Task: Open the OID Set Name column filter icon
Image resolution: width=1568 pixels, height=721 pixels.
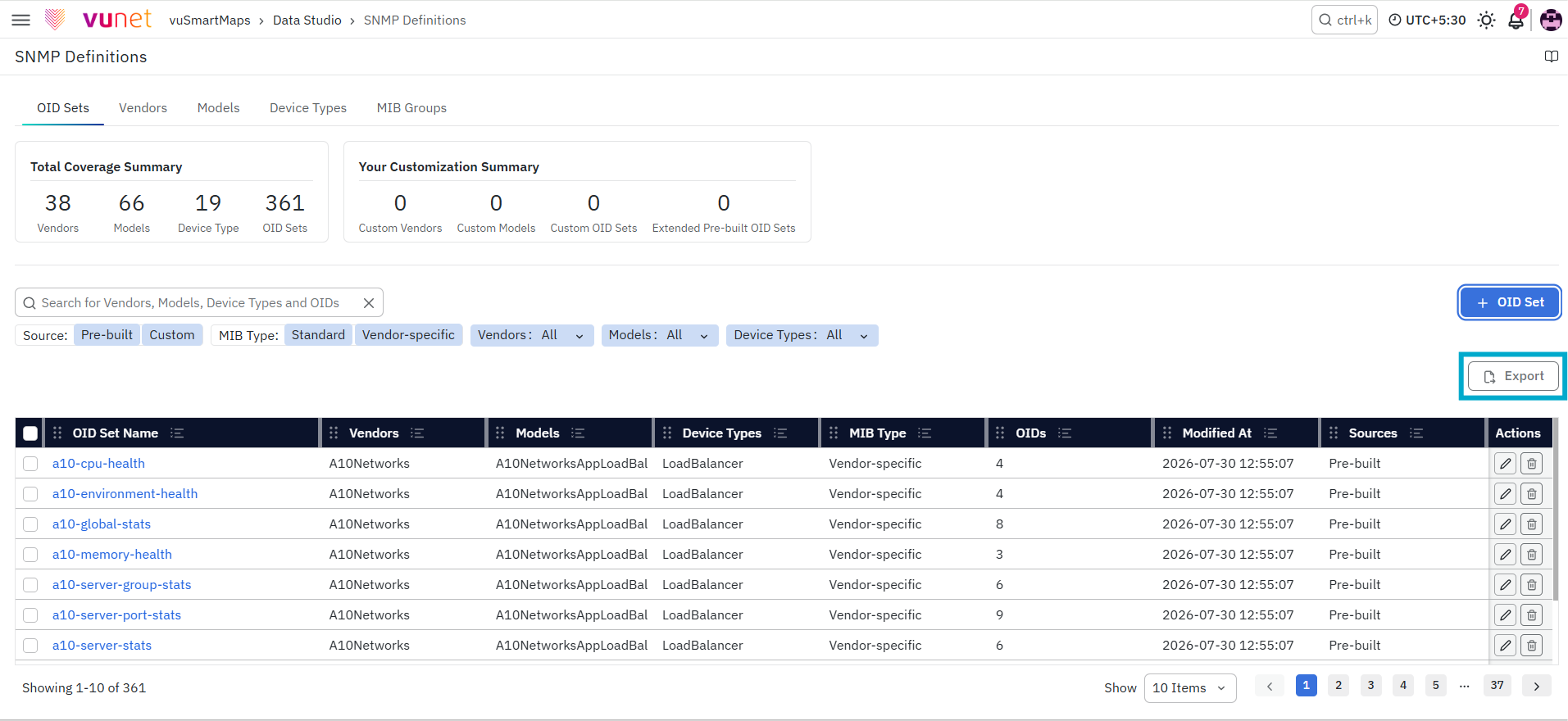Action: [x=177, y=433]
